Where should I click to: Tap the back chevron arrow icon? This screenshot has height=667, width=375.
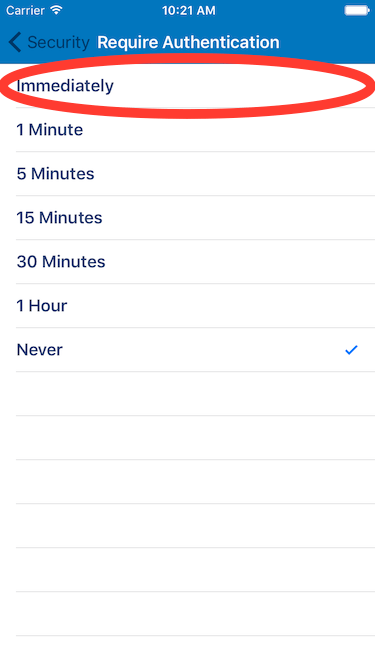pyautogui.click(x=14, y=43)
